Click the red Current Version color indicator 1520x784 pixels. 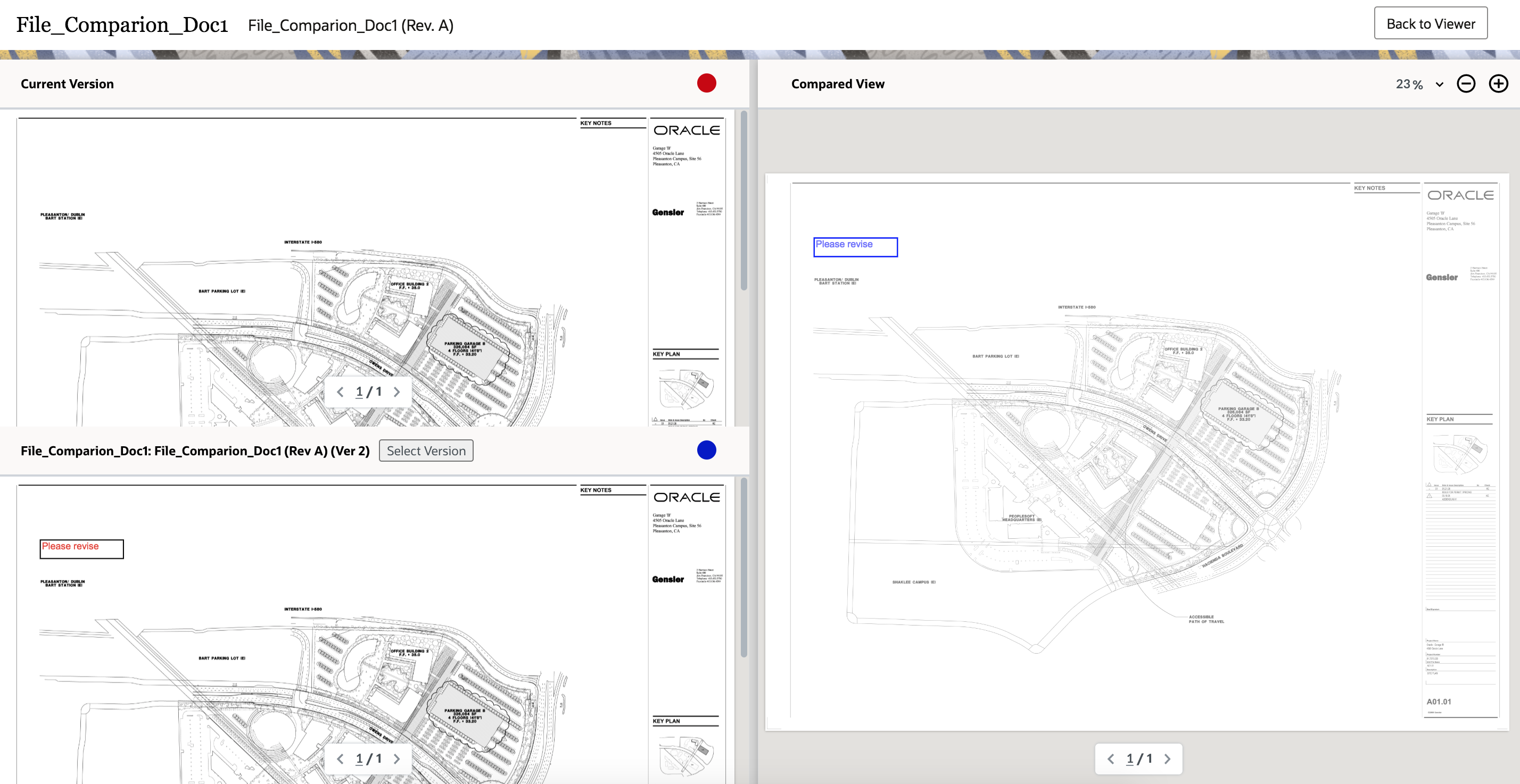(x=706, y=83)
